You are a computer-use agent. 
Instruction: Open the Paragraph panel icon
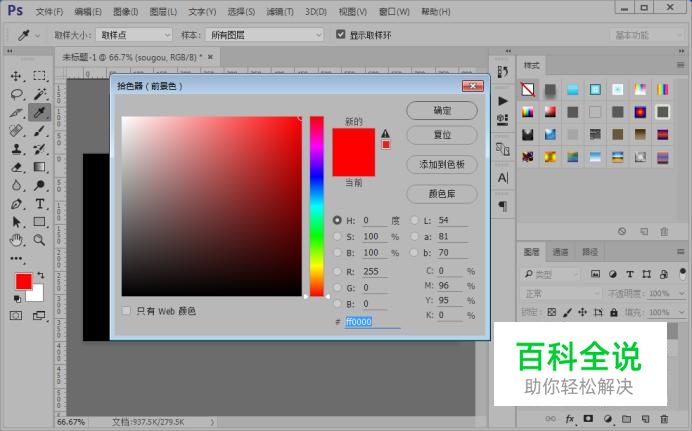tap(503, 206)
